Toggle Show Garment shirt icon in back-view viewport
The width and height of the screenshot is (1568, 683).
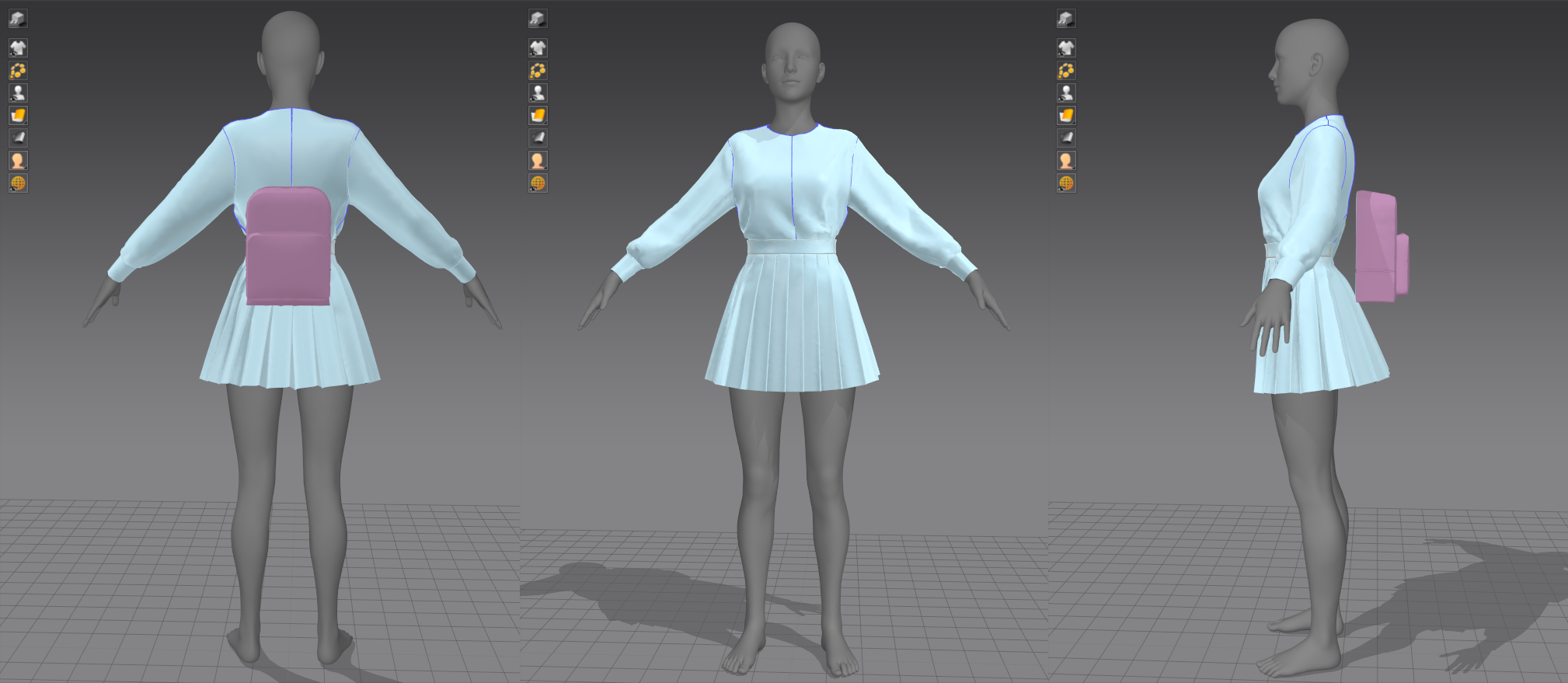(18, 47)
